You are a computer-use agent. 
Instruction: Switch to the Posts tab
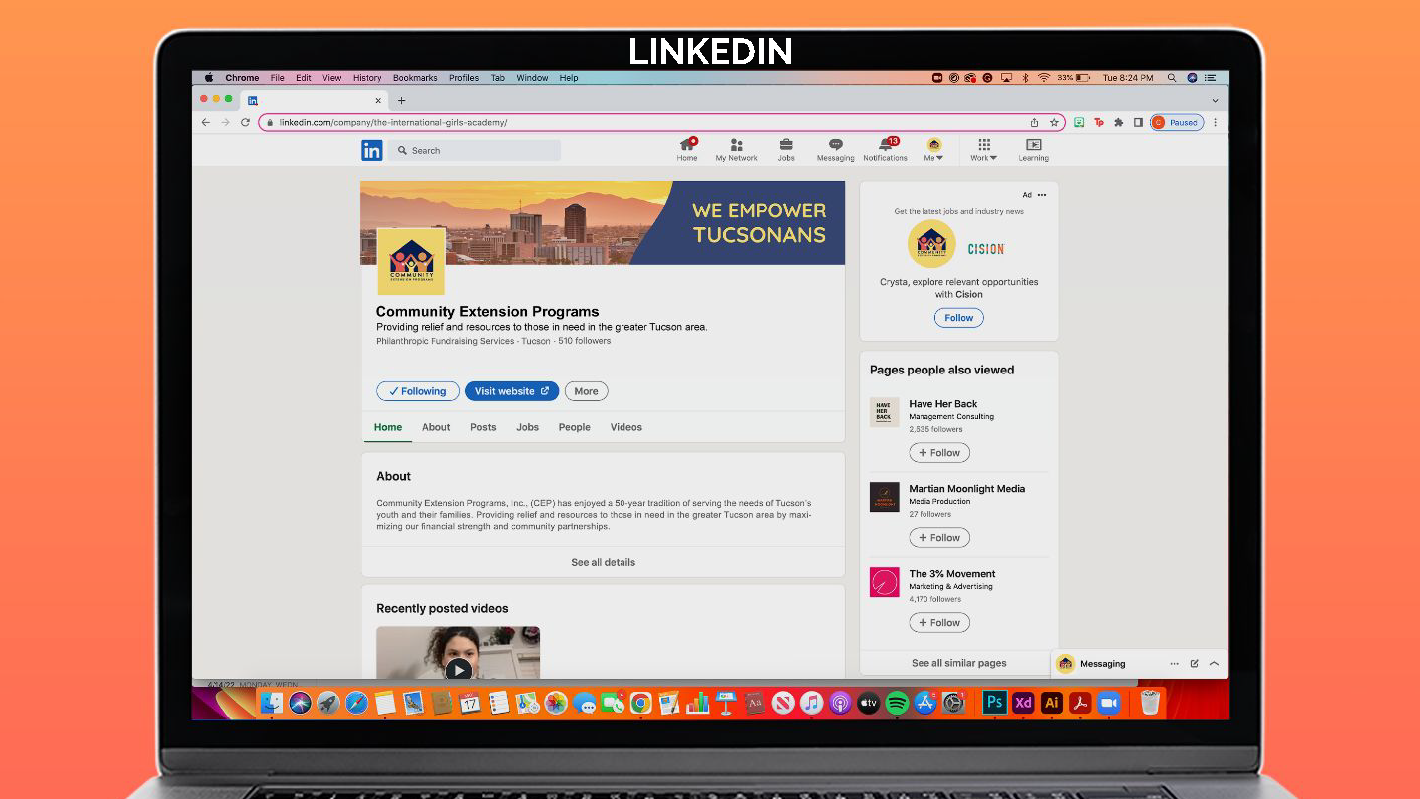pyautogui.click(x=483, y=427)
